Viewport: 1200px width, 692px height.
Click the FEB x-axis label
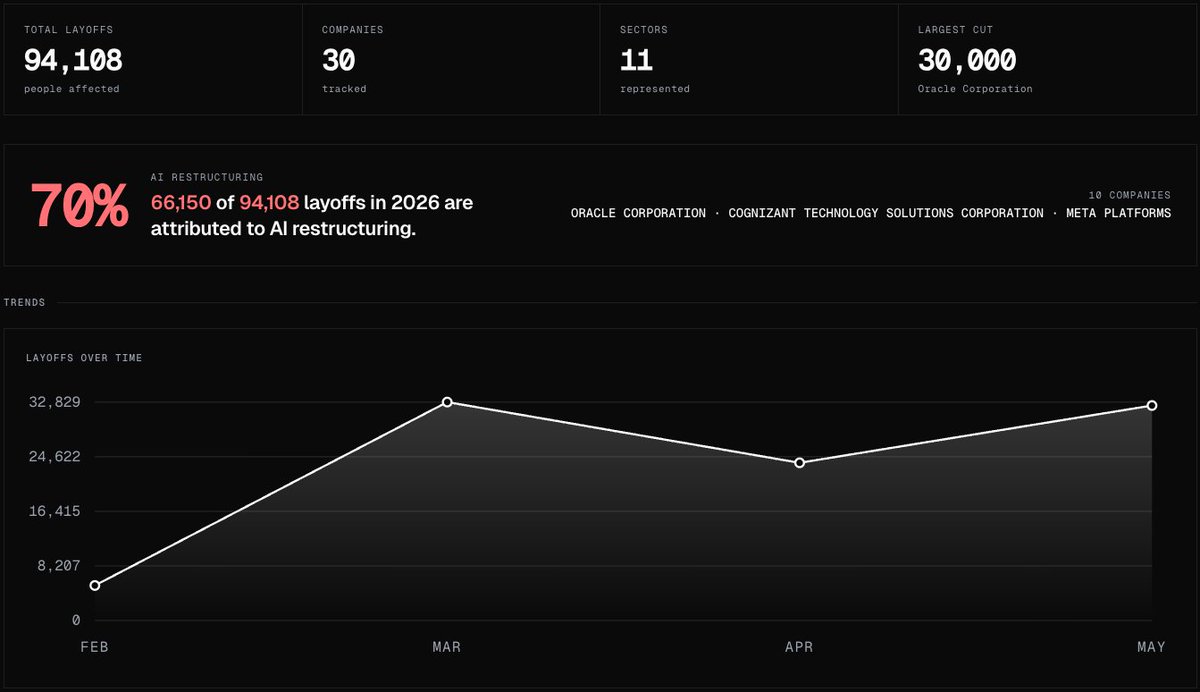coord(94,647)
